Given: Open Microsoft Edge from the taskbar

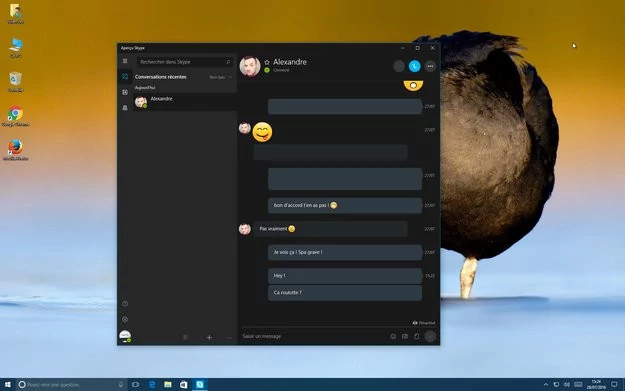Looking at the screenshot, I should 152,385.
